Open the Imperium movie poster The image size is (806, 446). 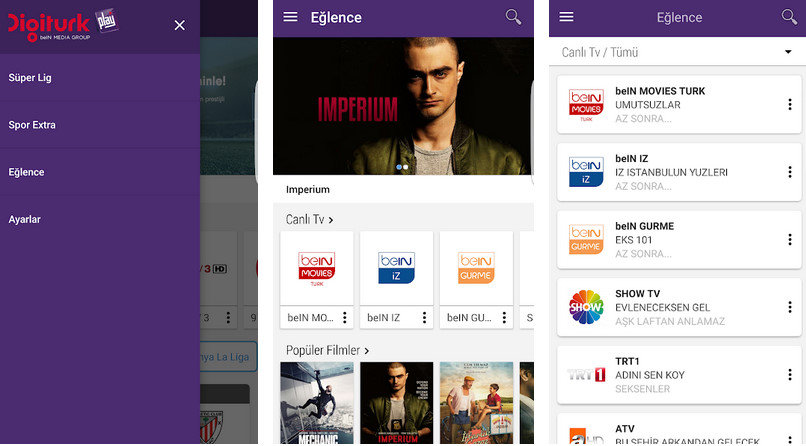pyautogui.click(x=396, y=403)
